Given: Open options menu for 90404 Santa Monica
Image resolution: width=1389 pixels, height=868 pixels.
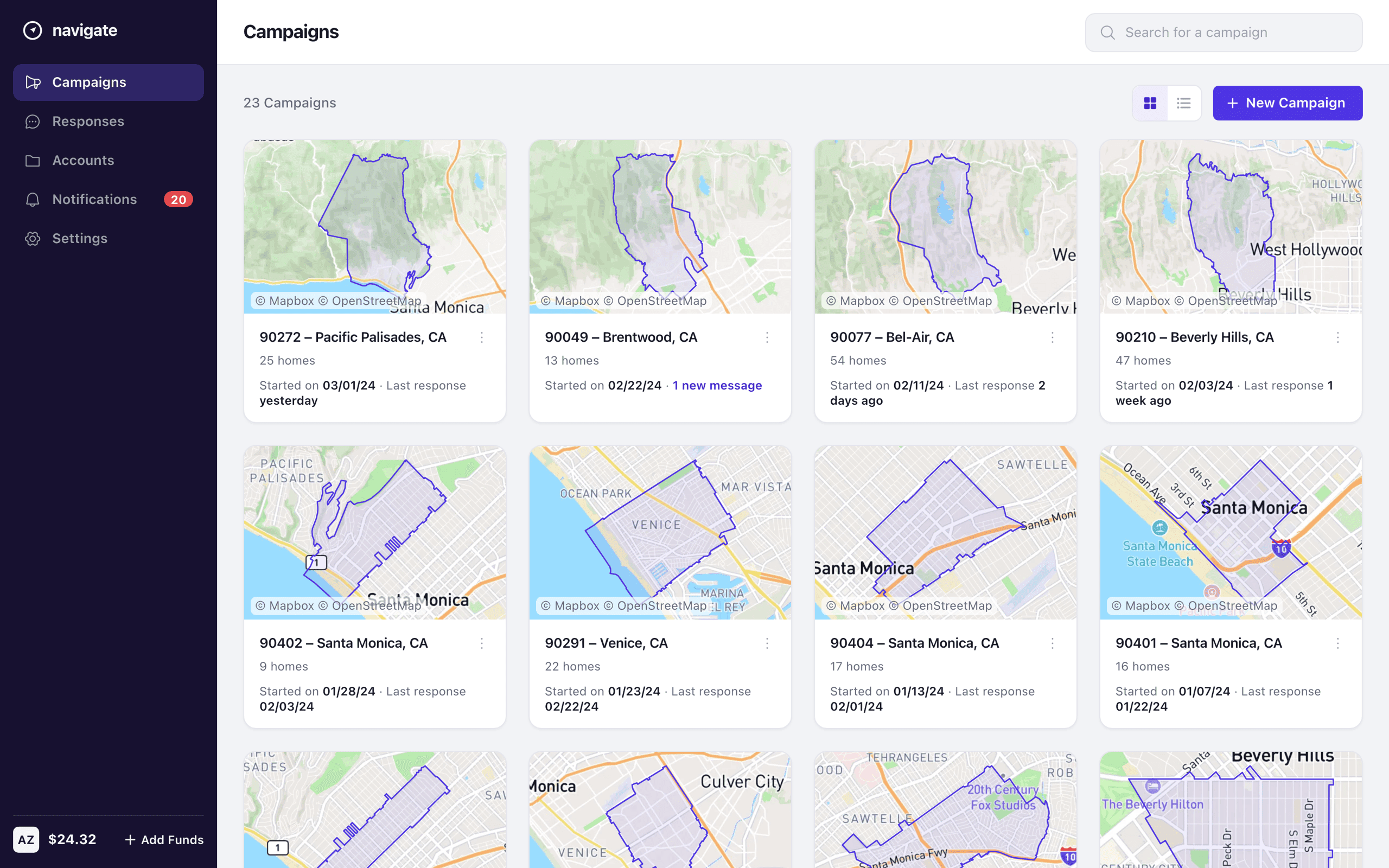Looking at the screenshot, I should point(1052,643).
